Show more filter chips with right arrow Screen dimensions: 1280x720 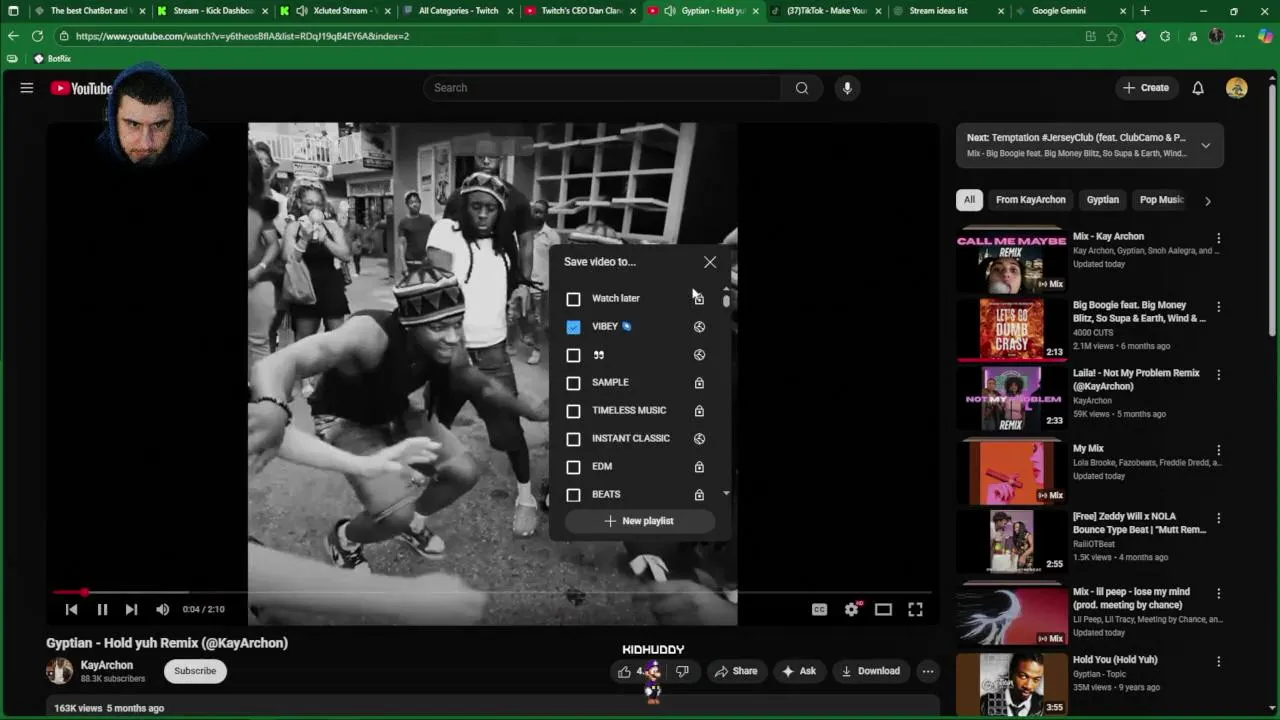click(1207, 201)
